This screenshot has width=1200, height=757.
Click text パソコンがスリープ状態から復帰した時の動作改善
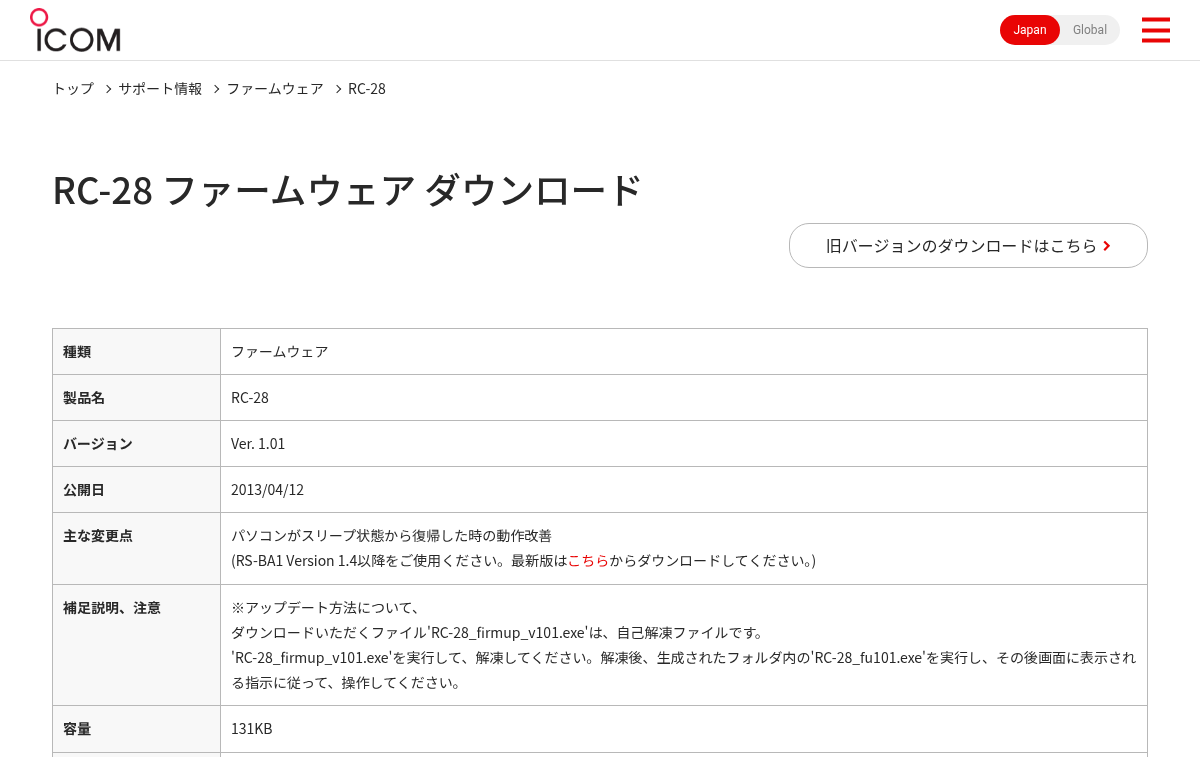(x=391, y=536)
